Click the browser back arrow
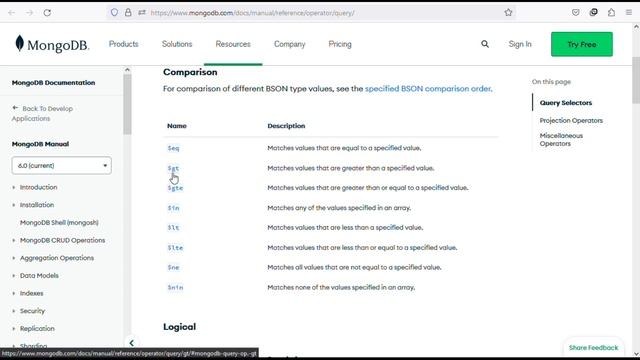Image resolution: width=640 pixels, height=360 pixels. coord(11,13)
